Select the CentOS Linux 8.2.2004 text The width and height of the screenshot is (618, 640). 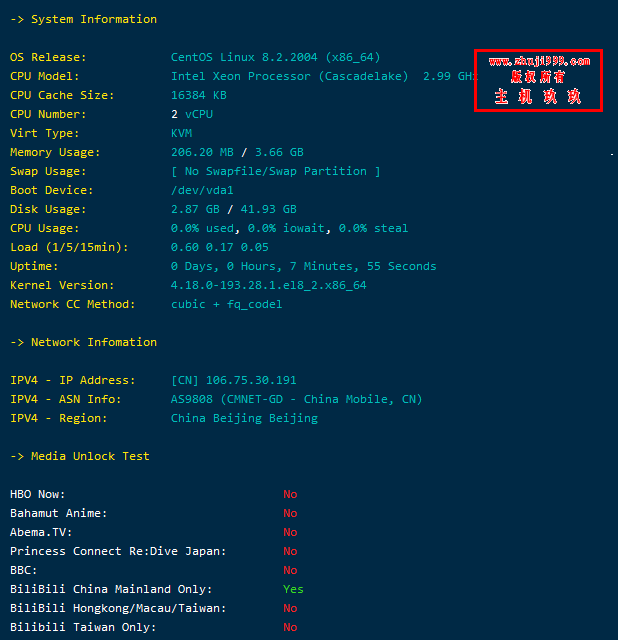244,57
